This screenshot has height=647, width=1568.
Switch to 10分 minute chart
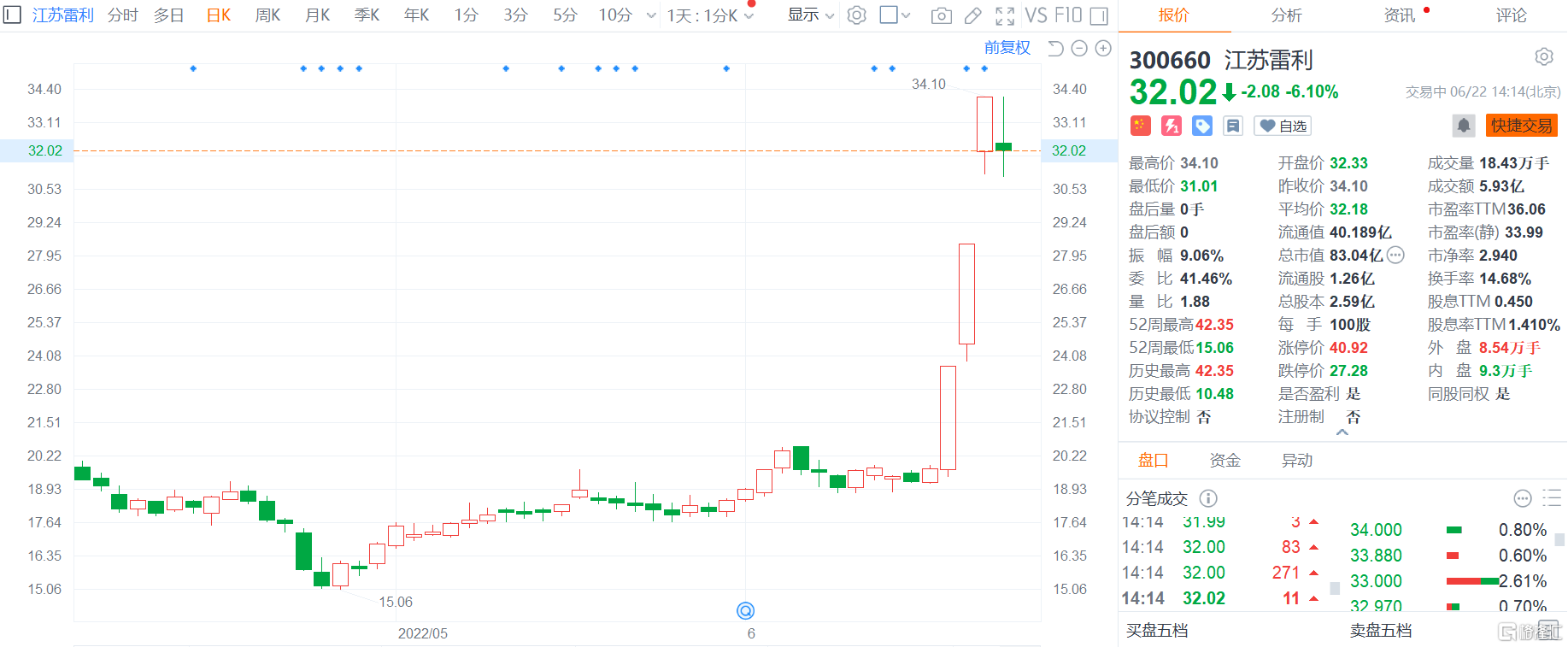pos(615,15)
